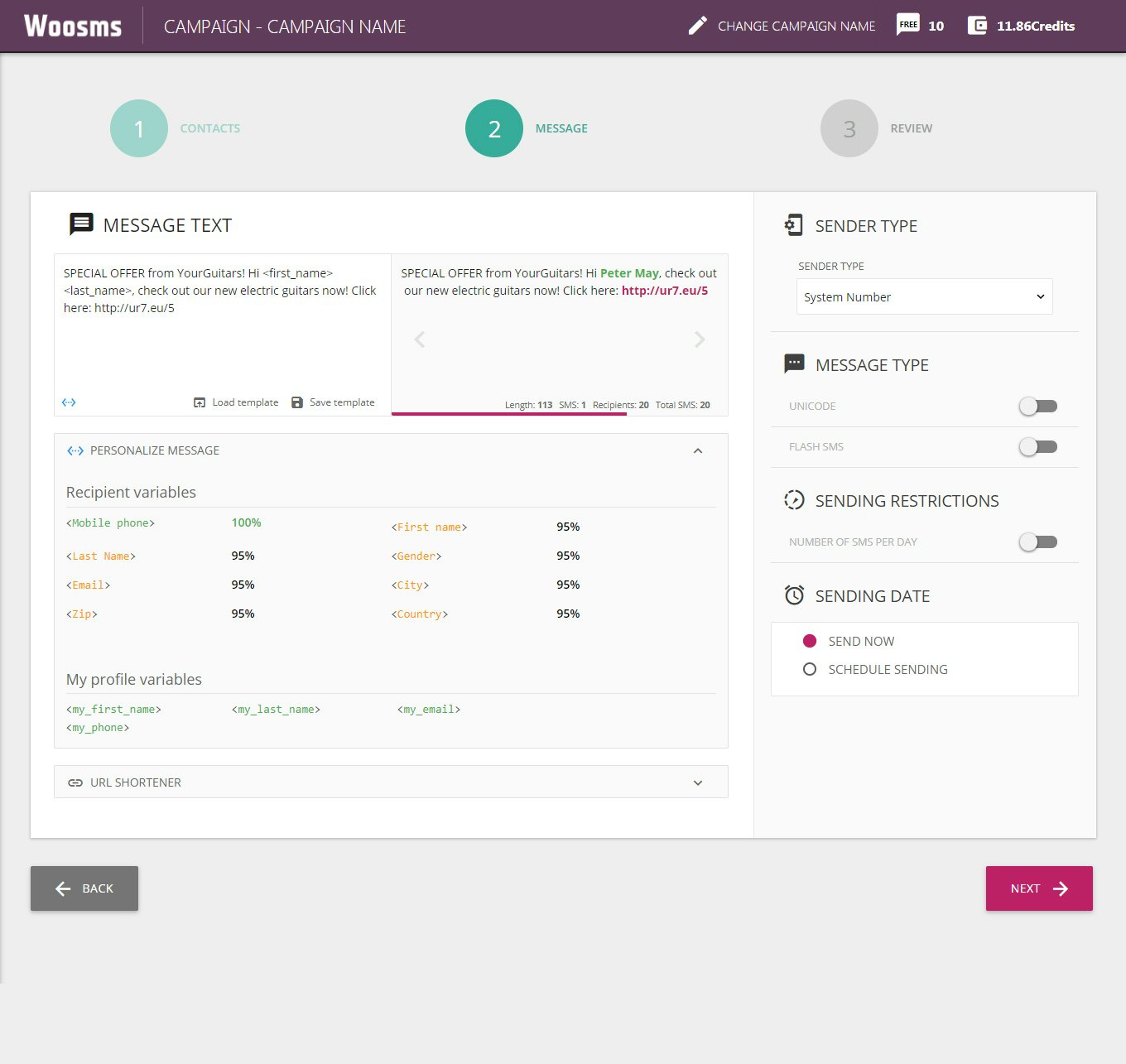Click the Message Type chat icon
1126x1064 pixels.
[x=793, y=363]
